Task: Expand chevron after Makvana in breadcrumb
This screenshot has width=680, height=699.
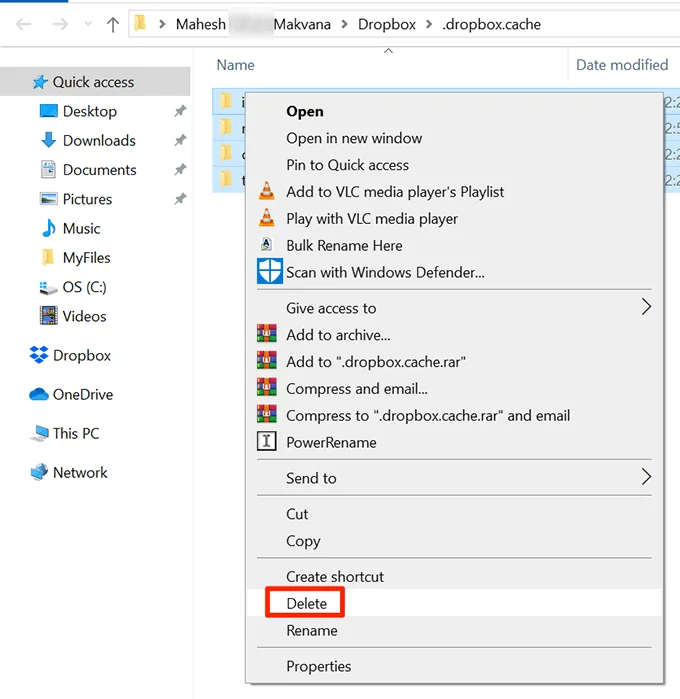Action: [x=345, y=24]
